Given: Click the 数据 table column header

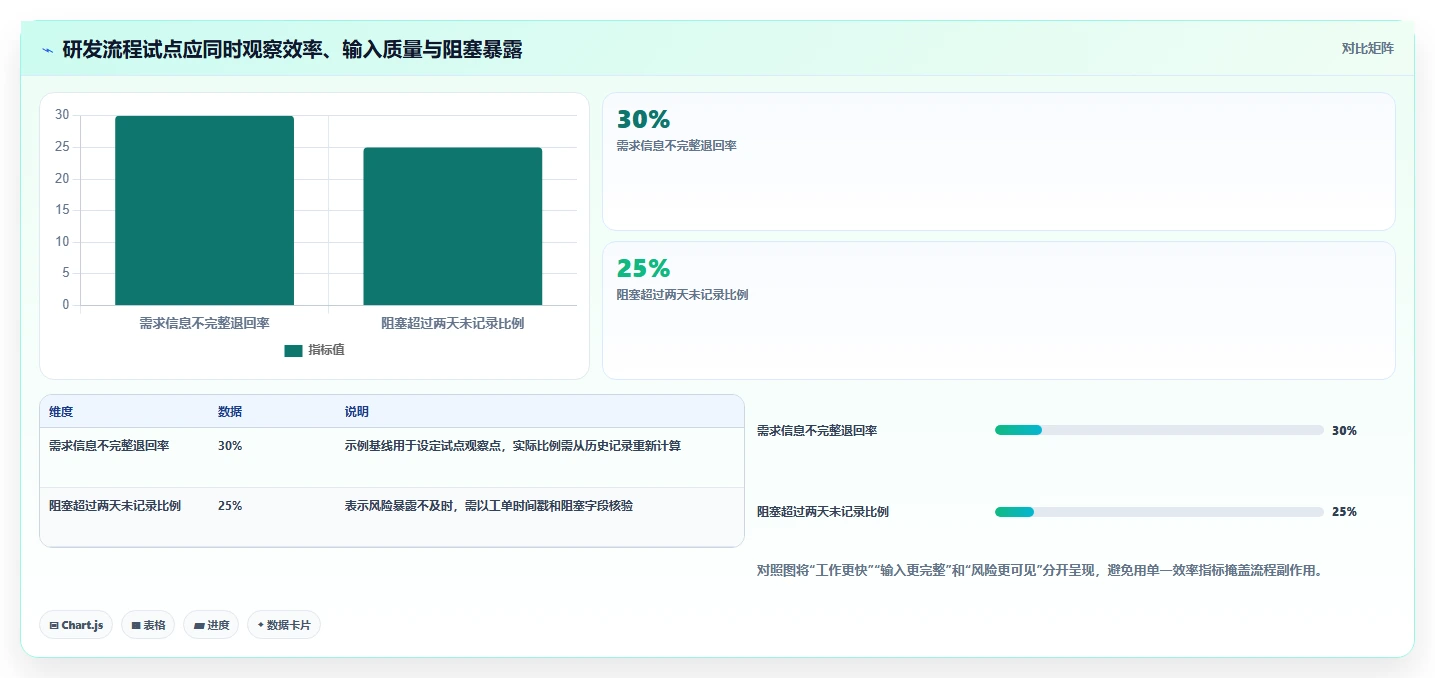Looking at the screenshot, I should pyautogui.click(x=230, y=412).
